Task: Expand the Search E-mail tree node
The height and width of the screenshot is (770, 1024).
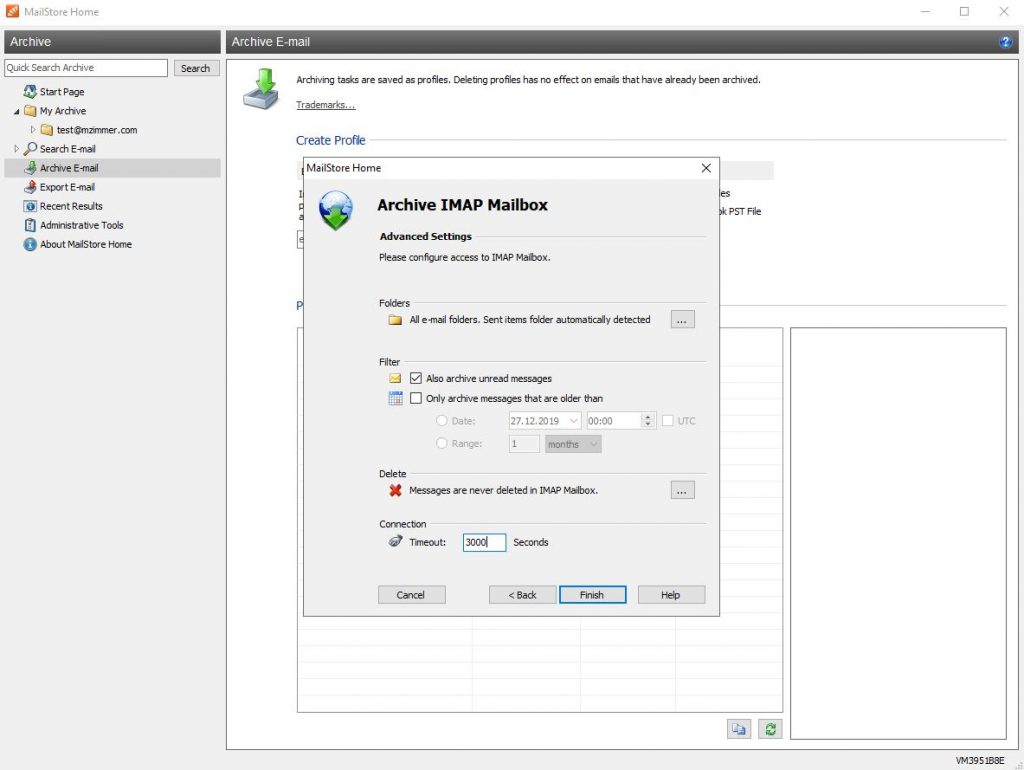Action: [16, 149]
